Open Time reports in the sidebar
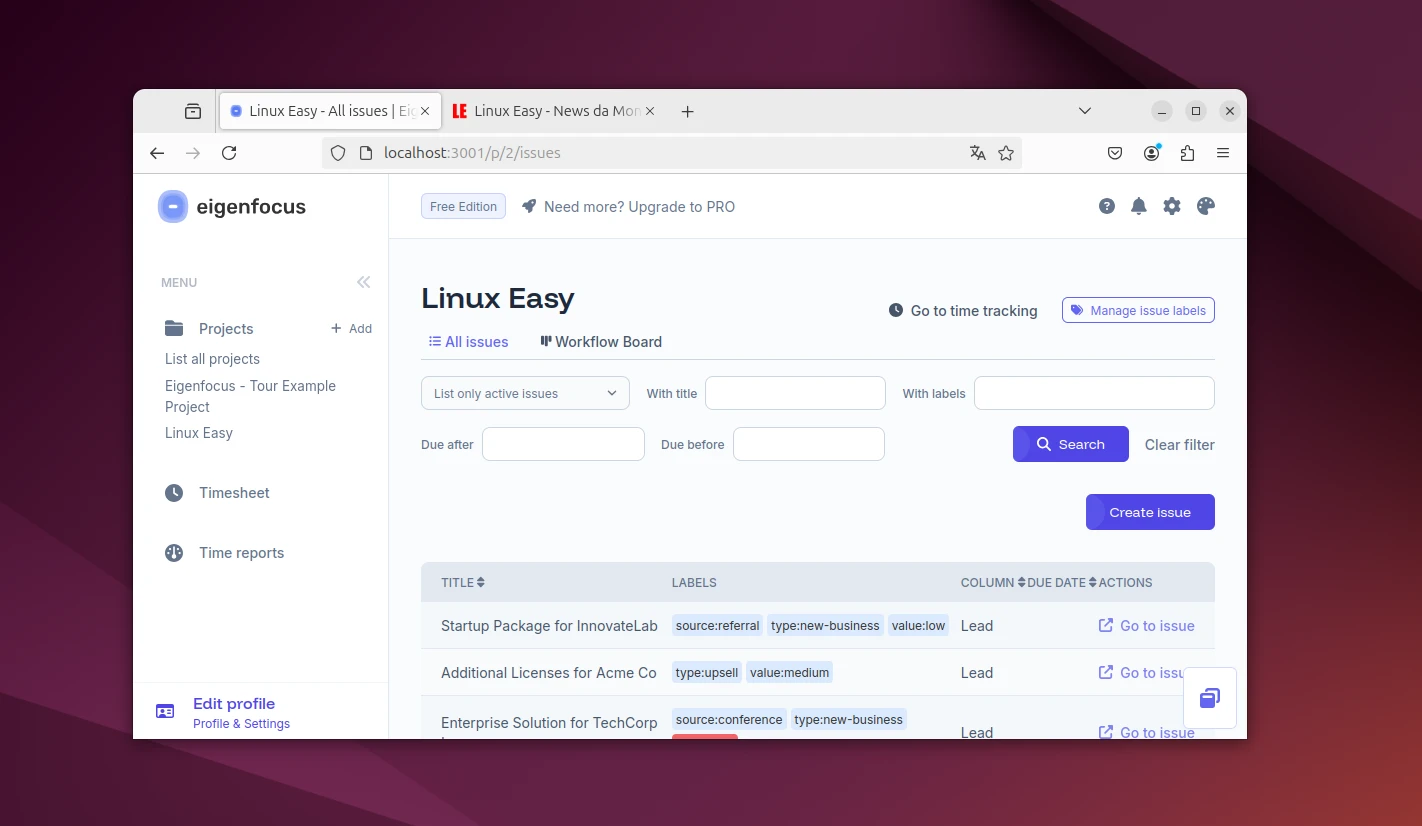 (x=241, y=553)
